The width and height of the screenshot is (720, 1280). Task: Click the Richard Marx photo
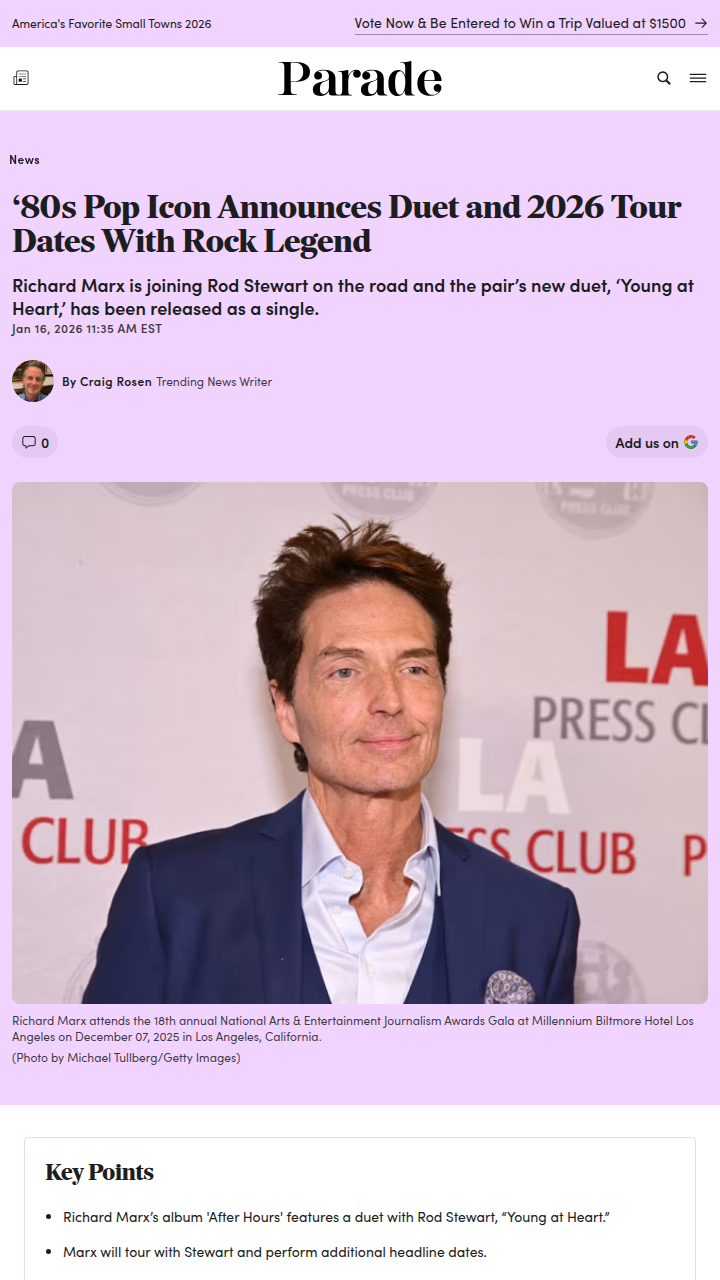[x=360, y=743]
